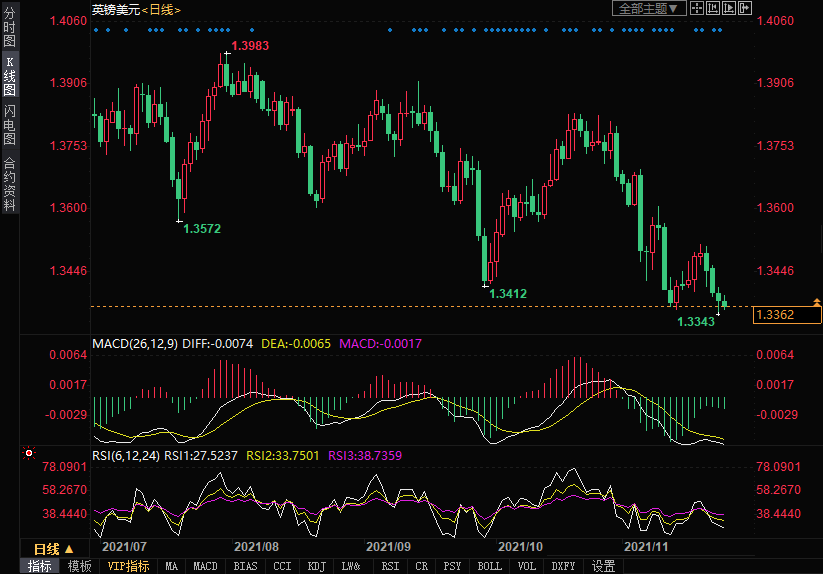Viewport: 823px width, 574px height.
Task: Switch to the 分时图 side tab
Action: 9,35
